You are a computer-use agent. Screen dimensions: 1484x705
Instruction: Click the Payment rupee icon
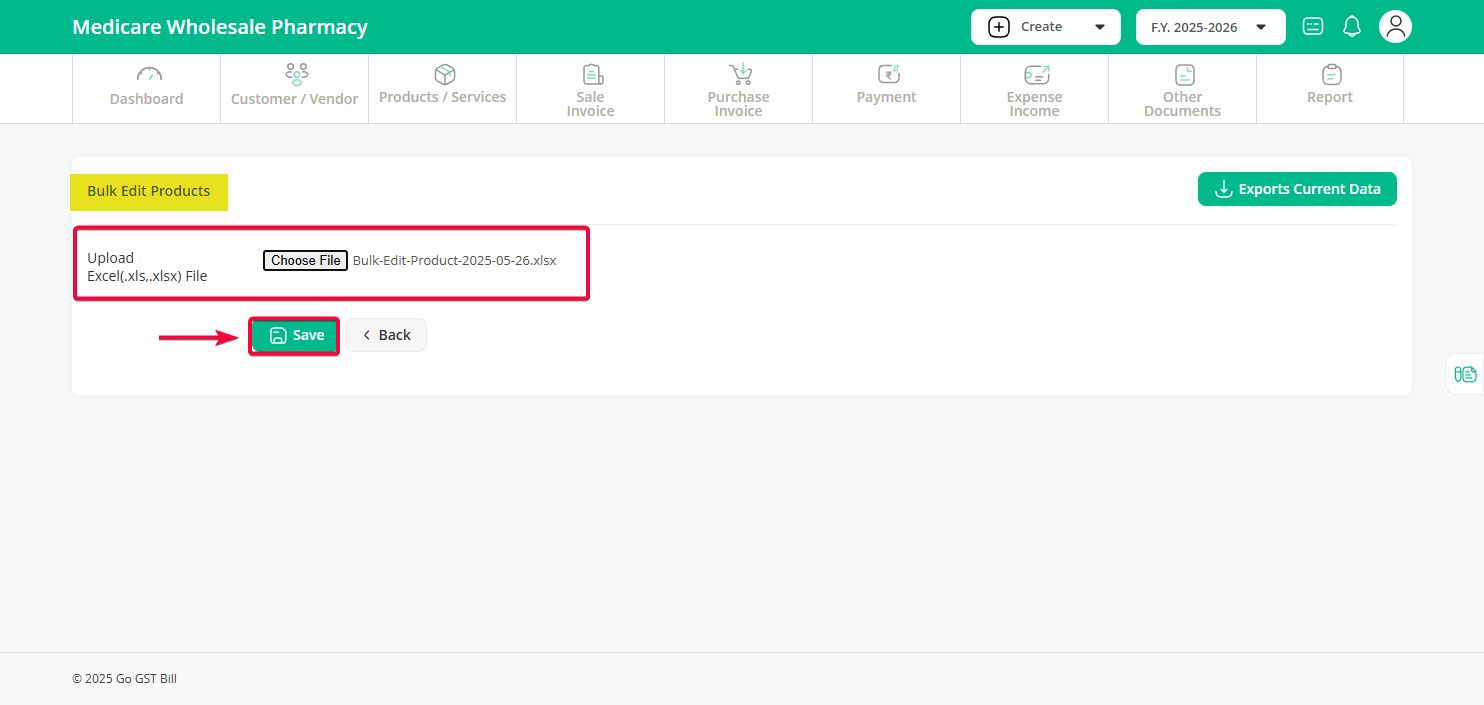[x=888, y=74]
